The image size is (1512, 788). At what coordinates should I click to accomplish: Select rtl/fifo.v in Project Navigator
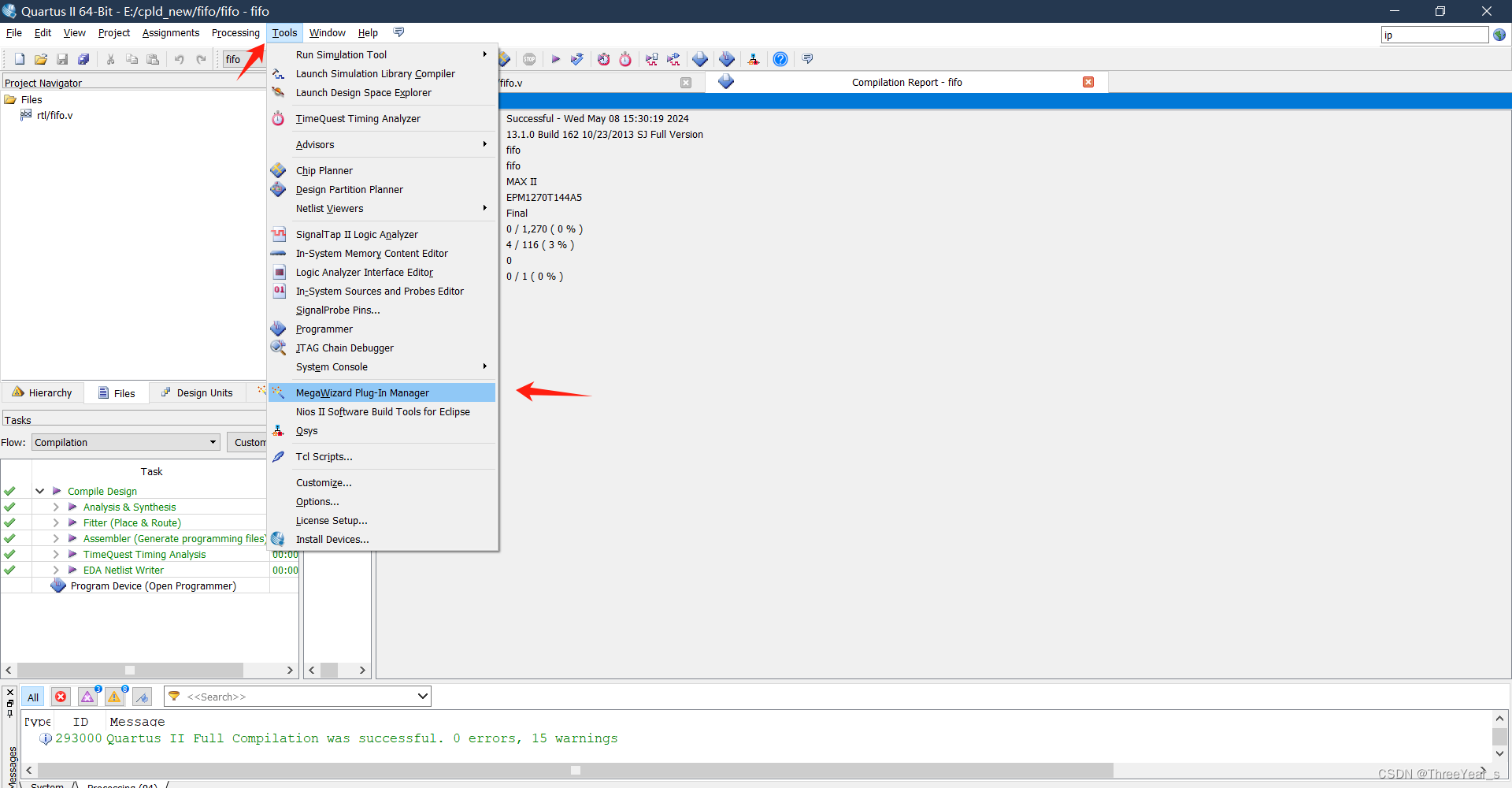[x=54, y=115]
